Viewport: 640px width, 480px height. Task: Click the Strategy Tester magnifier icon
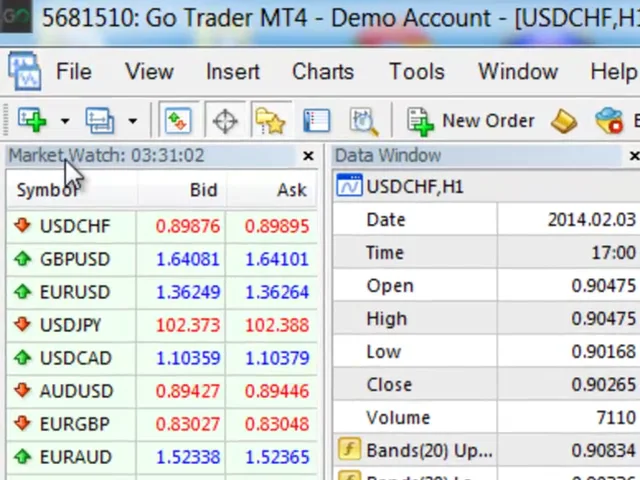tap(364, 121)
